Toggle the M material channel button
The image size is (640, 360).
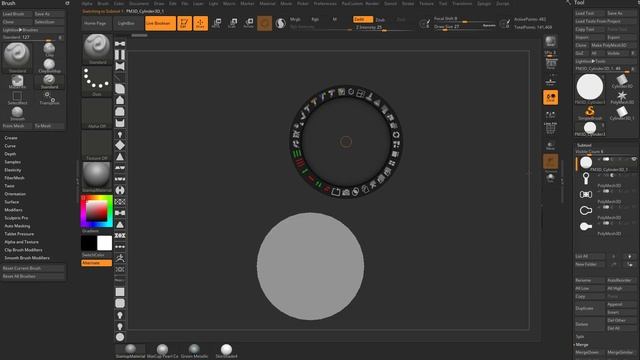click(x=335, y=19)
